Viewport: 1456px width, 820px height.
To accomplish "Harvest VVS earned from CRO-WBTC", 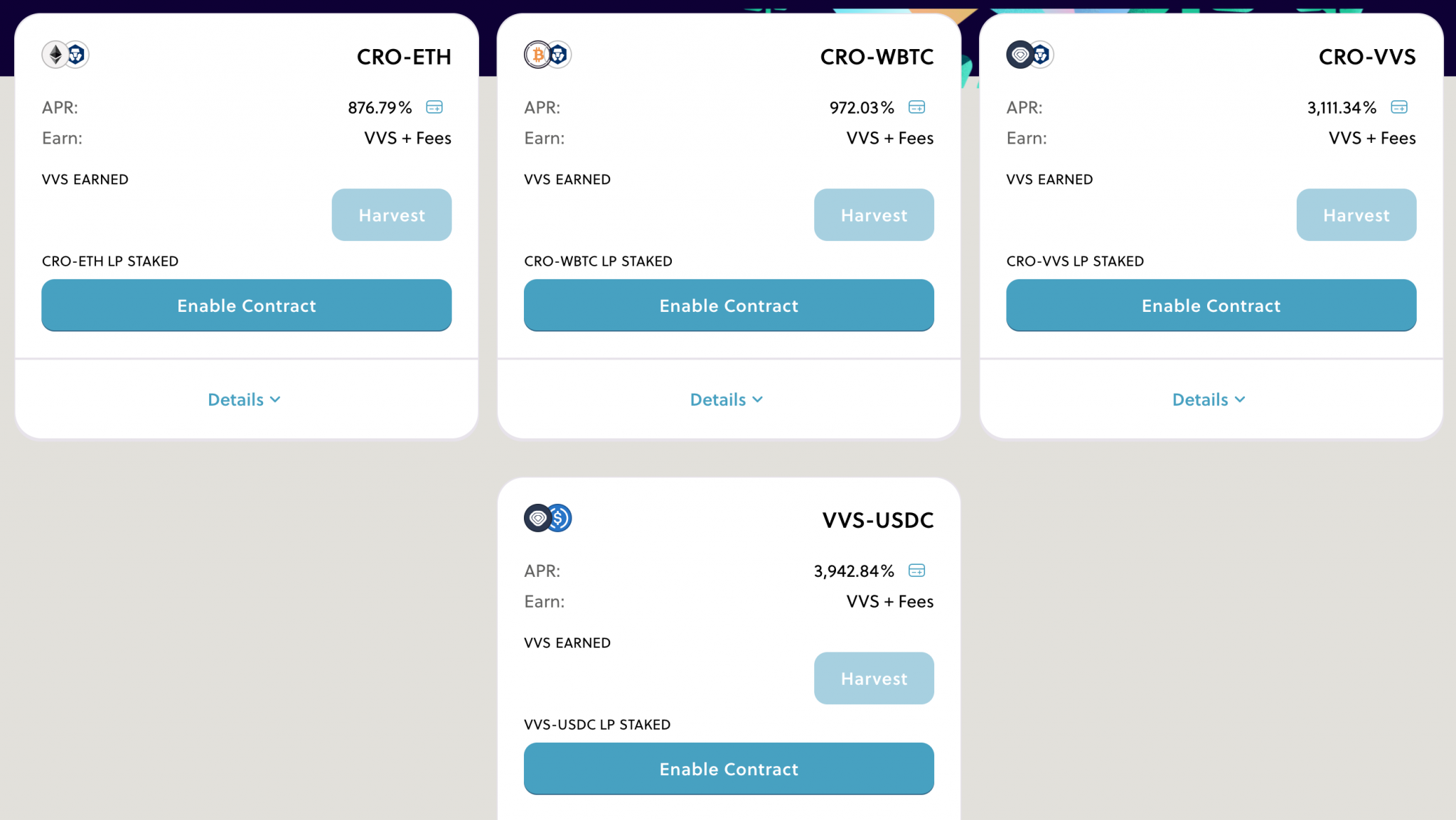I will click(x=874, y=215).
